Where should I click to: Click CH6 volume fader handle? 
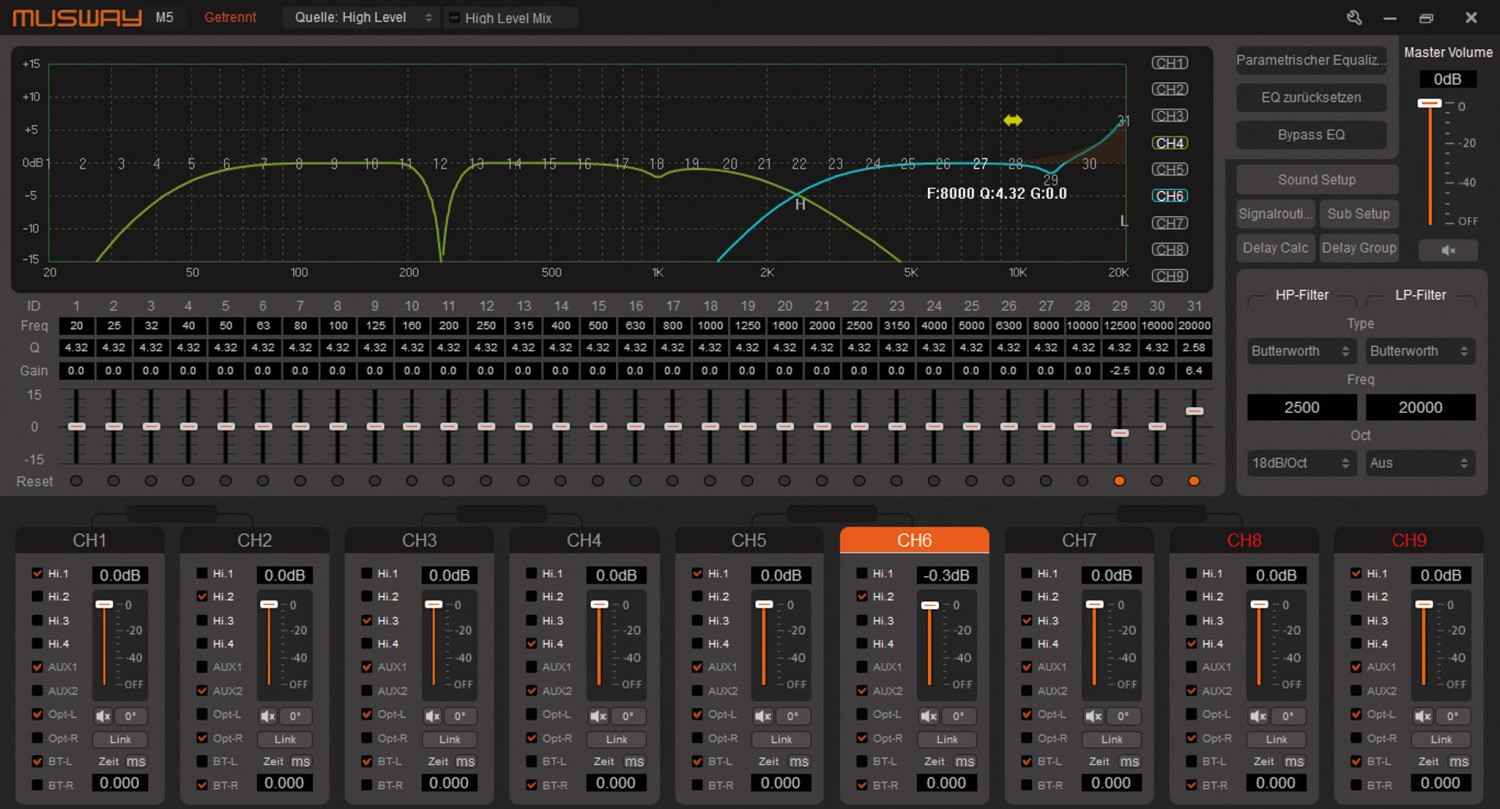tap(930, 606)
